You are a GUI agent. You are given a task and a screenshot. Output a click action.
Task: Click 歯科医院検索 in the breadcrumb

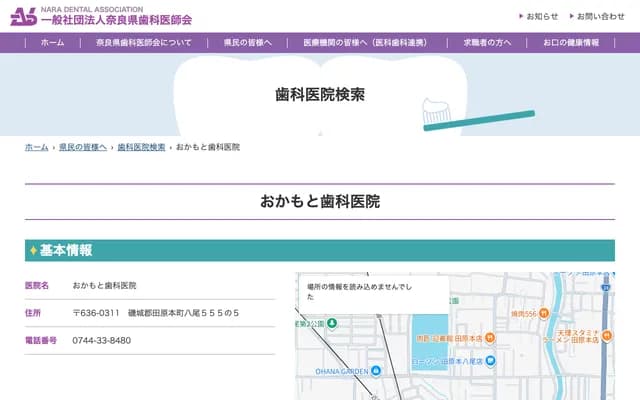click(141, 147)
